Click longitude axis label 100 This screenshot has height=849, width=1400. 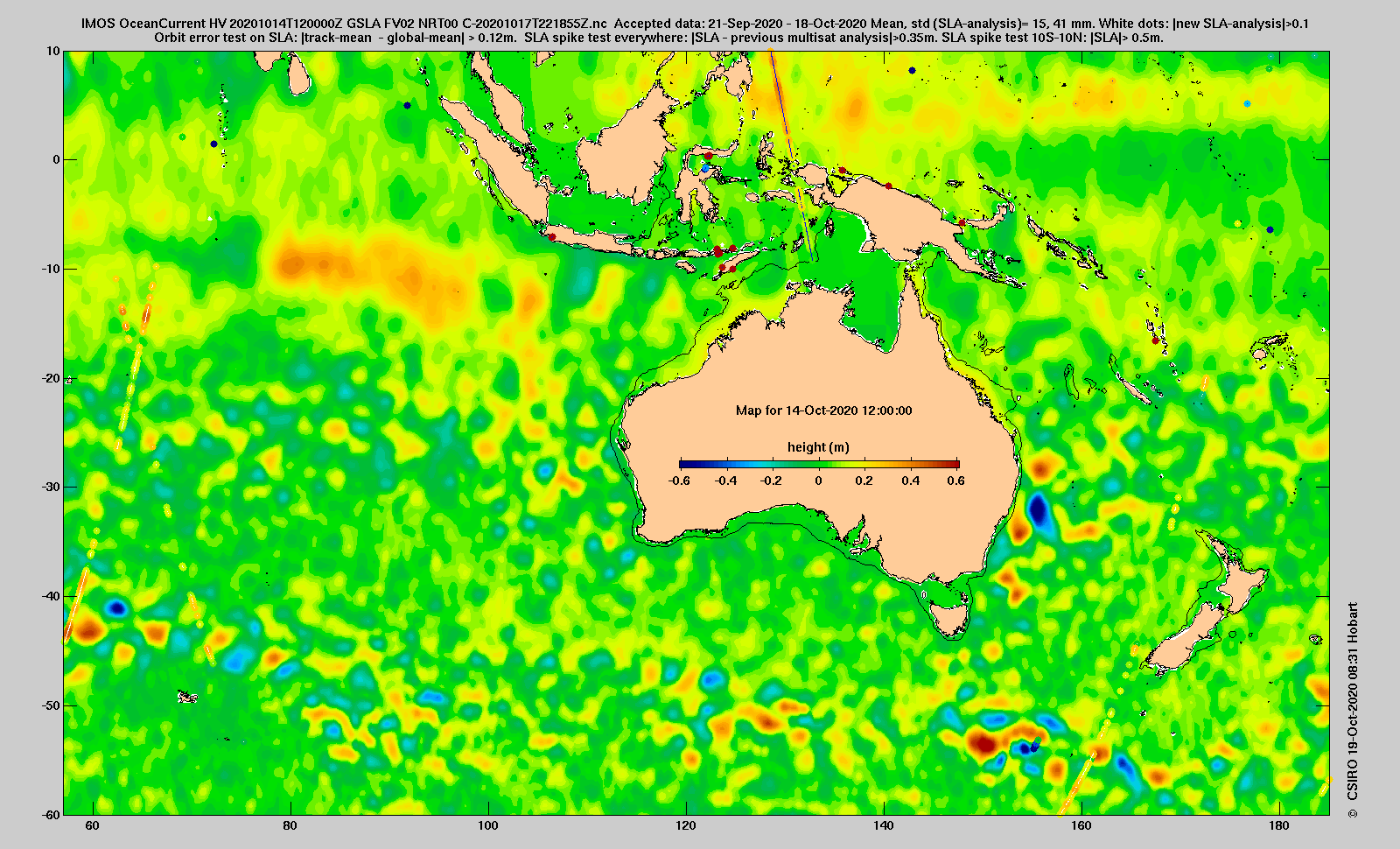click(x=488, y=826)
